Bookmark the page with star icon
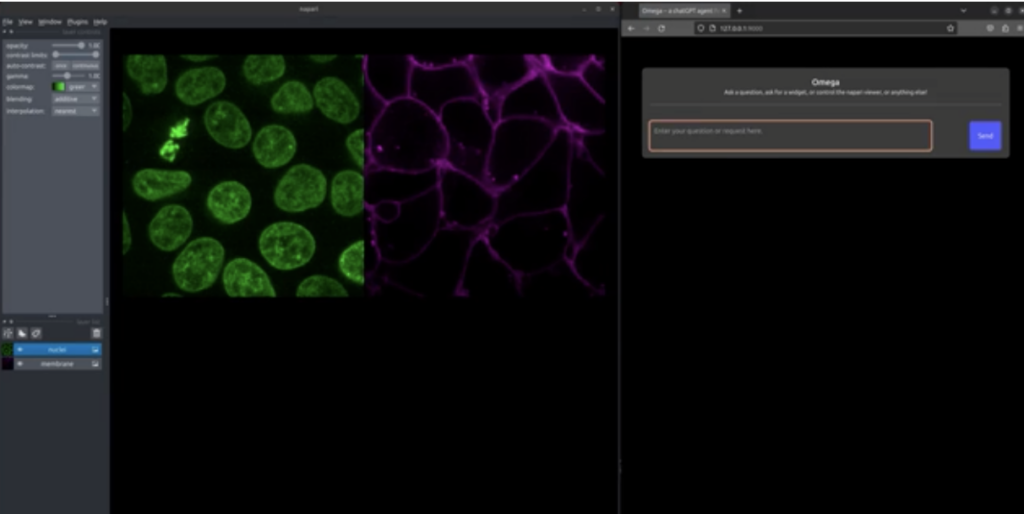The width and height of the screenshot is (1024, 514). [x=950, y=28]
